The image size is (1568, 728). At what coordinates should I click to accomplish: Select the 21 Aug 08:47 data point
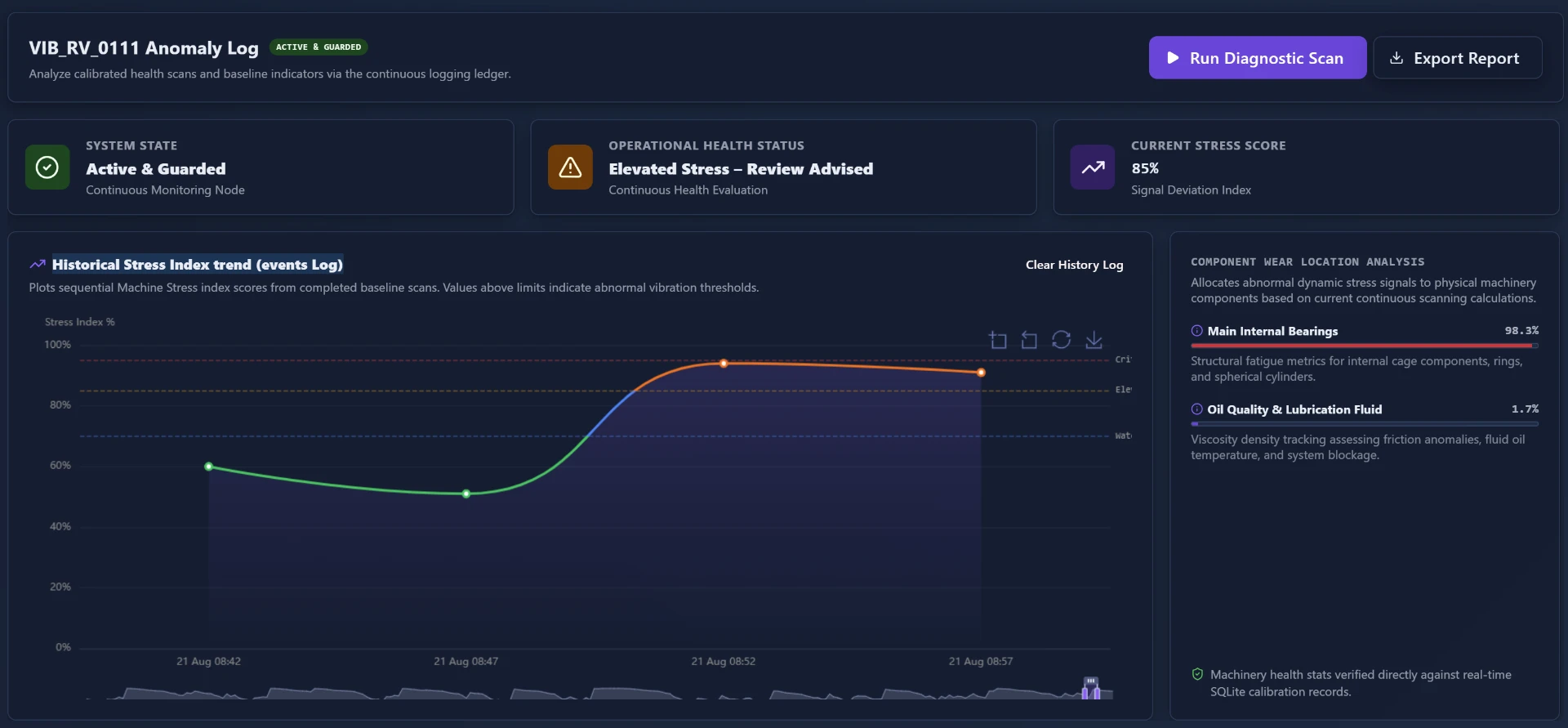click(x=466, y=494)
